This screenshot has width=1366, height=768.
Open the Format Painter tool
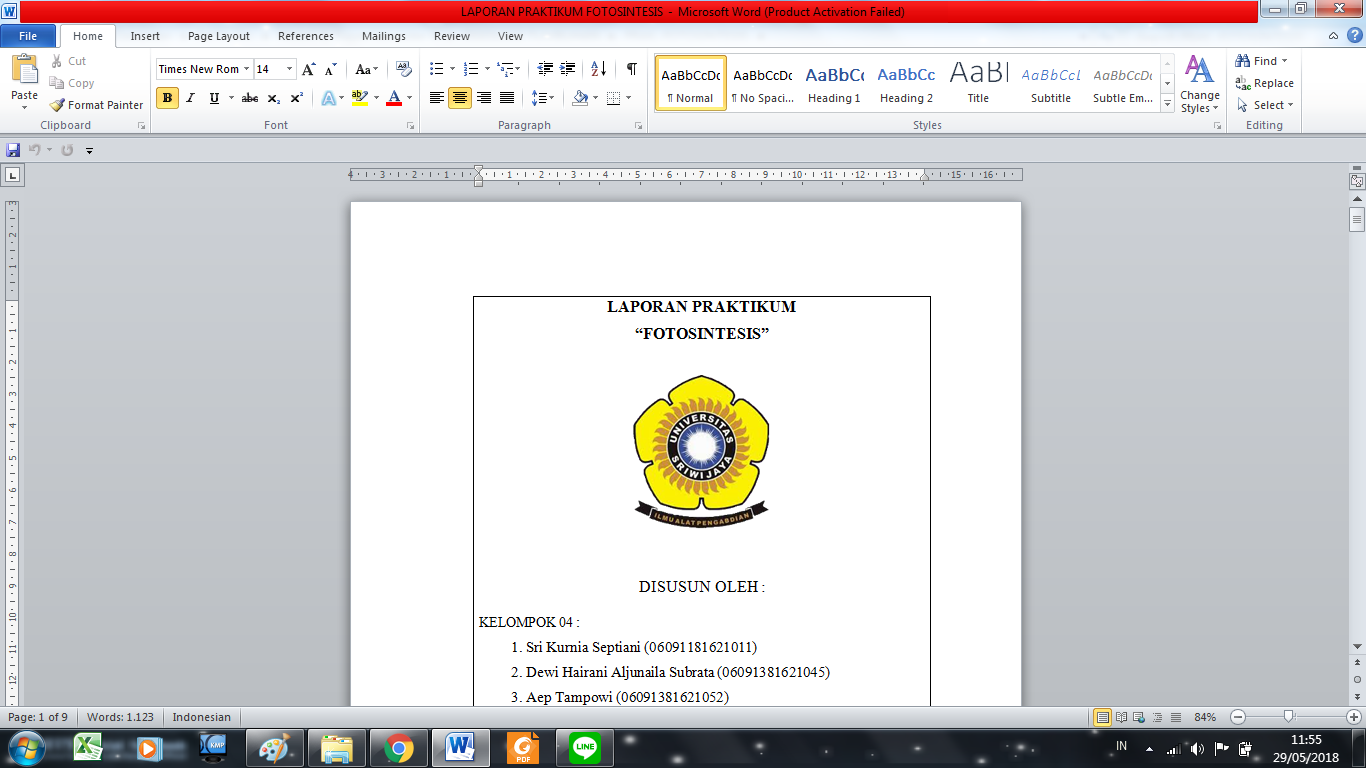(95, 105)
